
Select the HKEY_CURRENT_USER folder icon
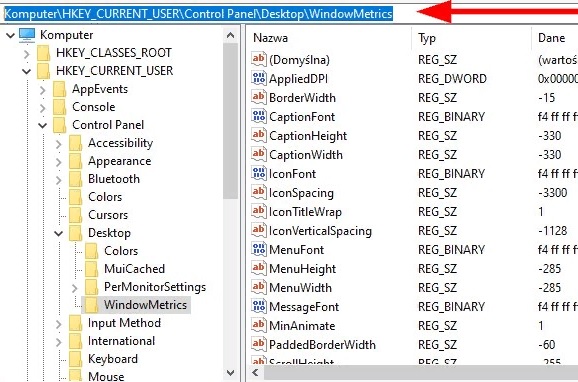coord(43,71)
